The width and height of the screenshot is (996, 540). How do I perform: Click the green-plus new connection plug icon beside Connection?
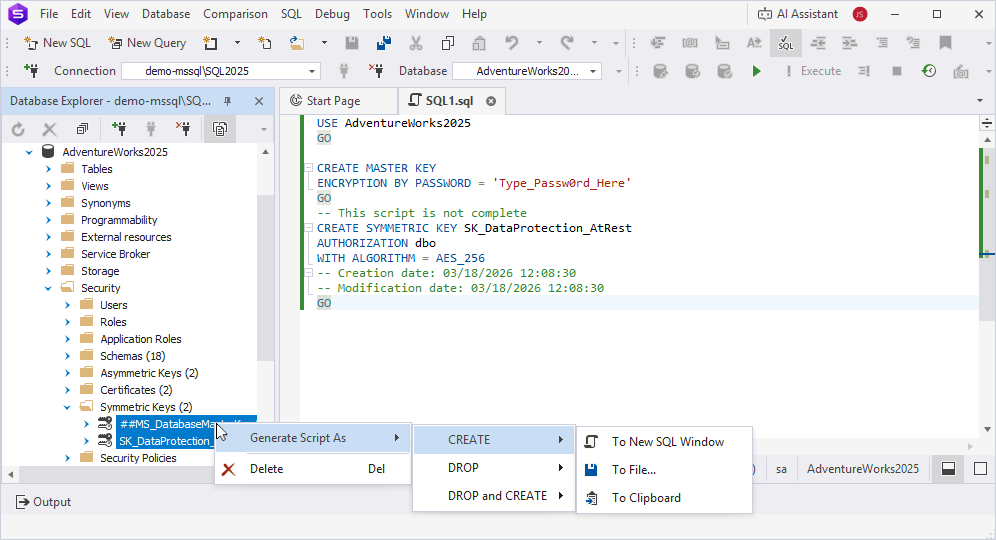click(30, 71)
